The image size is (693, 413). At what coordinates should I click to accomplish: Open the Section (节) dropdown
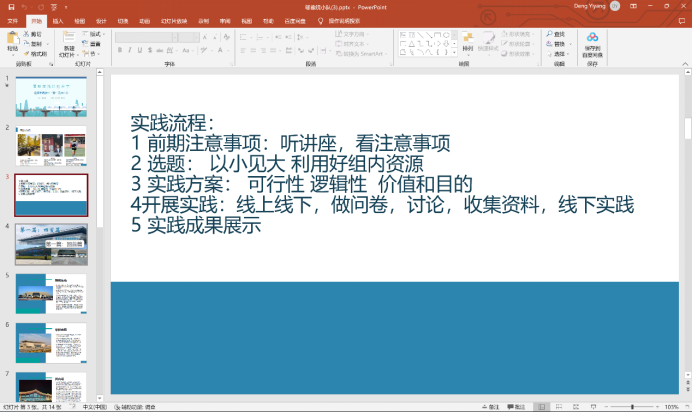click(91, 54)
